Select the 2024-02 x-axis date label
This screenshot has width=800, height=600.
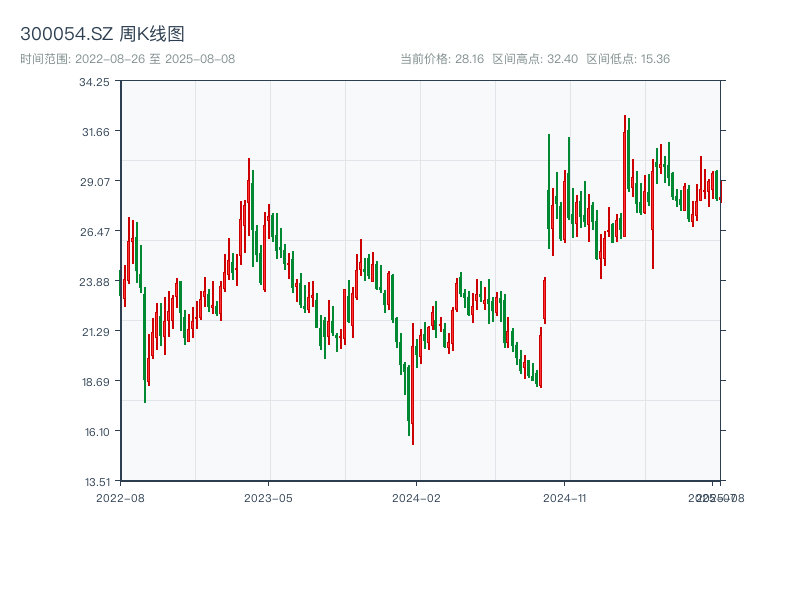tap(417, 497)
